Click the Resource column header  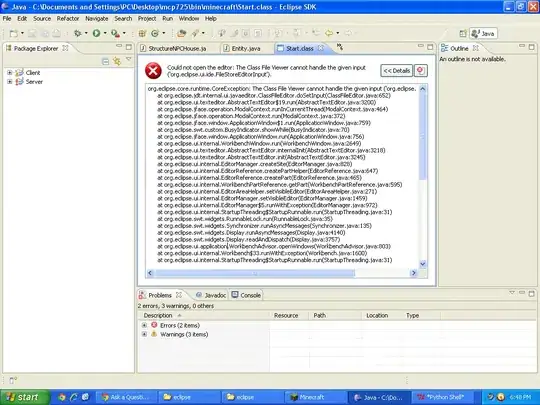click(x=290, y=315)
